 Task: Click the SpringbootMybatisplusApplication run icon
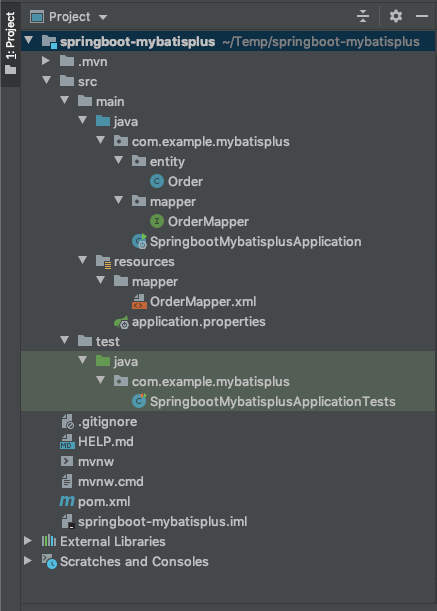(139, 242)
